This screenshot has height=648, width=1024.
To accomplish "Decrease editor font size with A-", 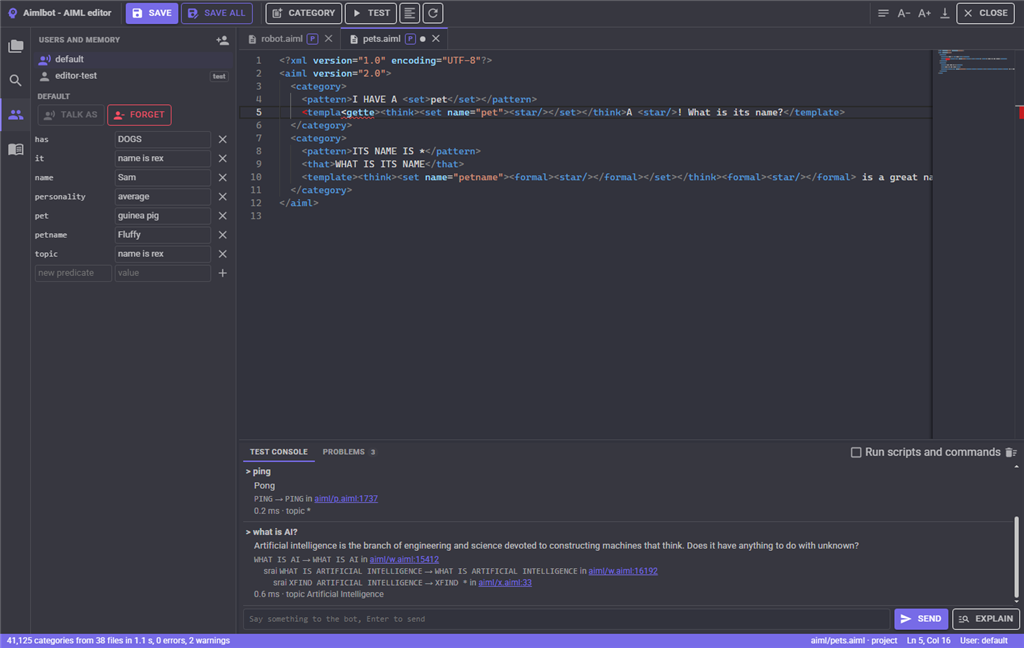I will click(x=904, y=13).
